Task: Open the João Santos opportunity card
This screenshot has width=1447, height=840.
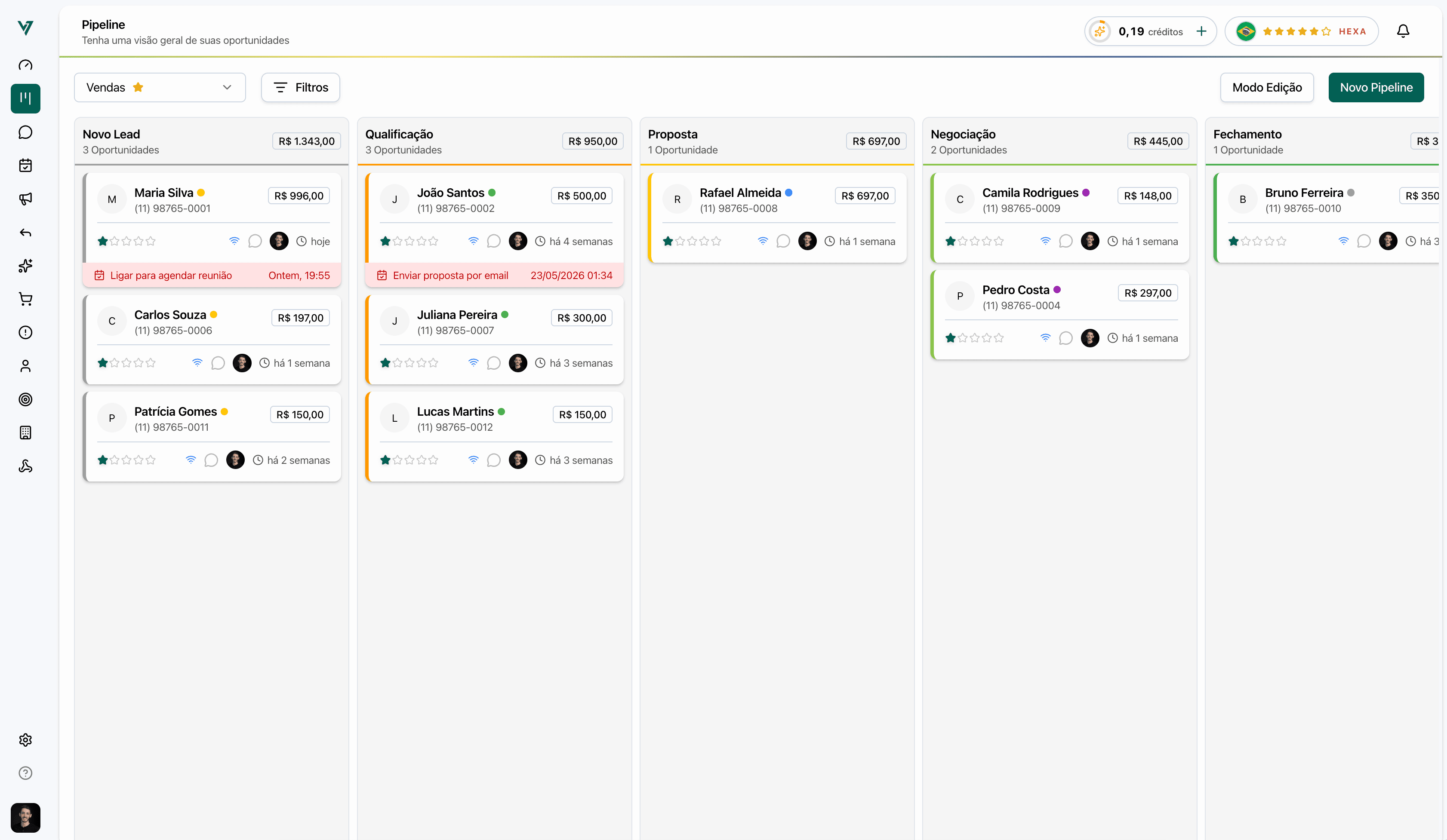Action: tap(494, 218)
